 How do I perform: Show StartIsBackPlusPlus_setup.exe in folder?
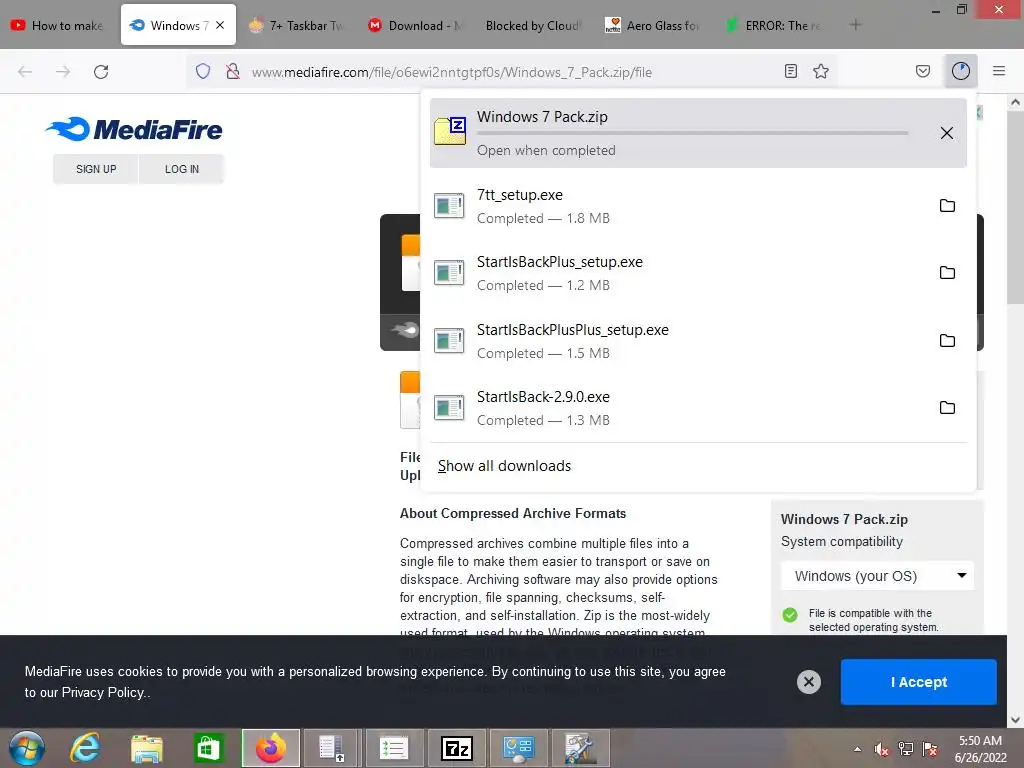[947, 341]
